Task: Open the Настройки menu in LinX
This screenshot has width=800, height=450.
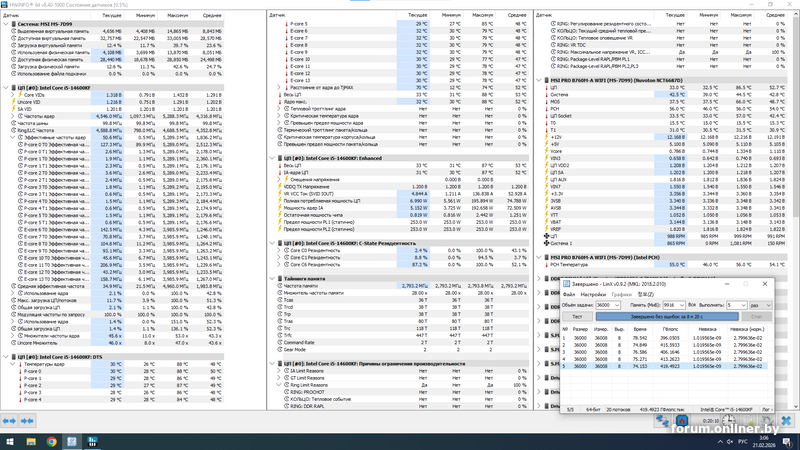Action: (x=594, y=294)
